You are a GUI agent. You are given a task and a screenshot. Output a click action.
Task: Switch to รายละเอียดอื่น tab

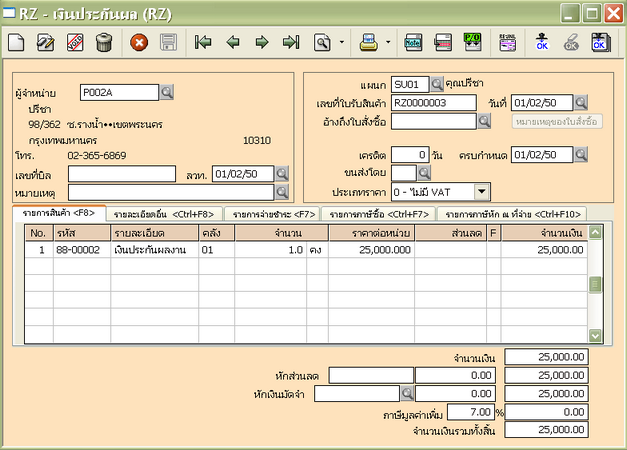(x=165, y=214)
